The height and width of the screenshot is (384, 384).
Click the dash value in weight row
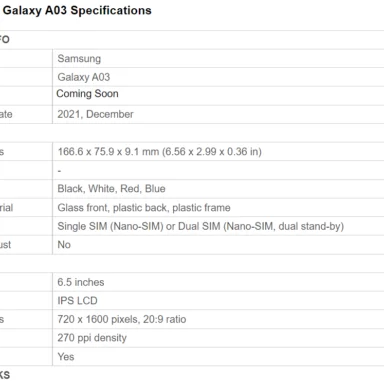tap(59, 171)
